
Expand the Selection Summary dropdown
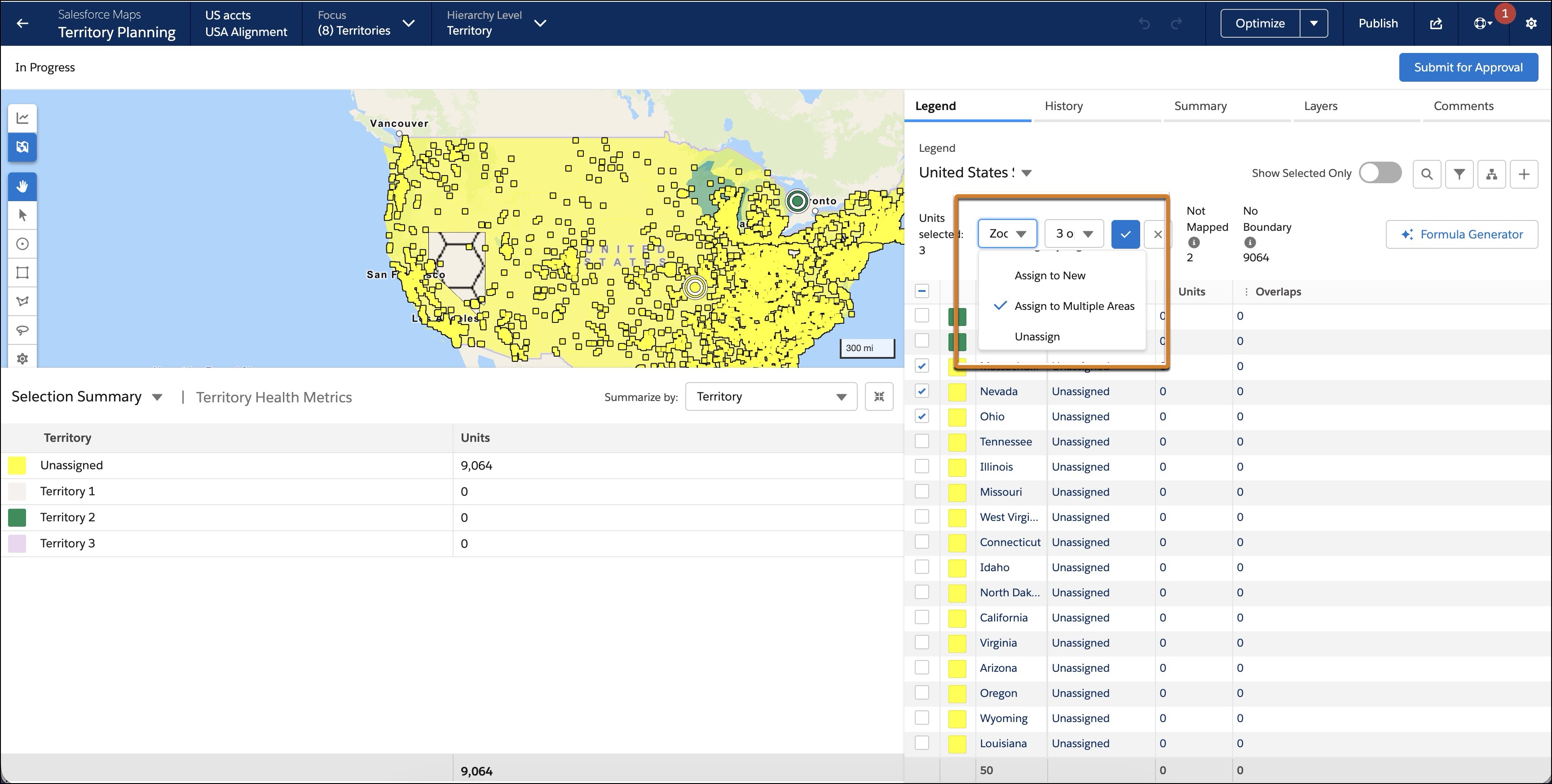pyautogui.click(x=157, y=397)
